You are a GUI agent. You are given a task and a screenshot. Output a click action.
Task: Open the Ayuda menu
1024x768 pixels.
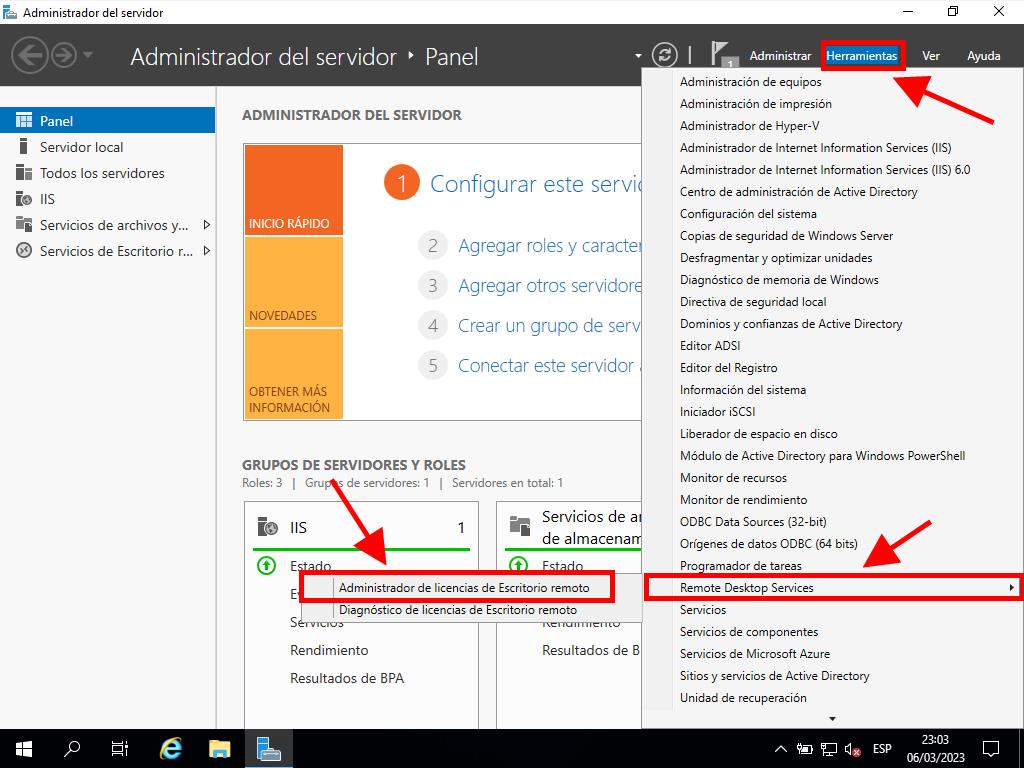[x=984, y=56]
